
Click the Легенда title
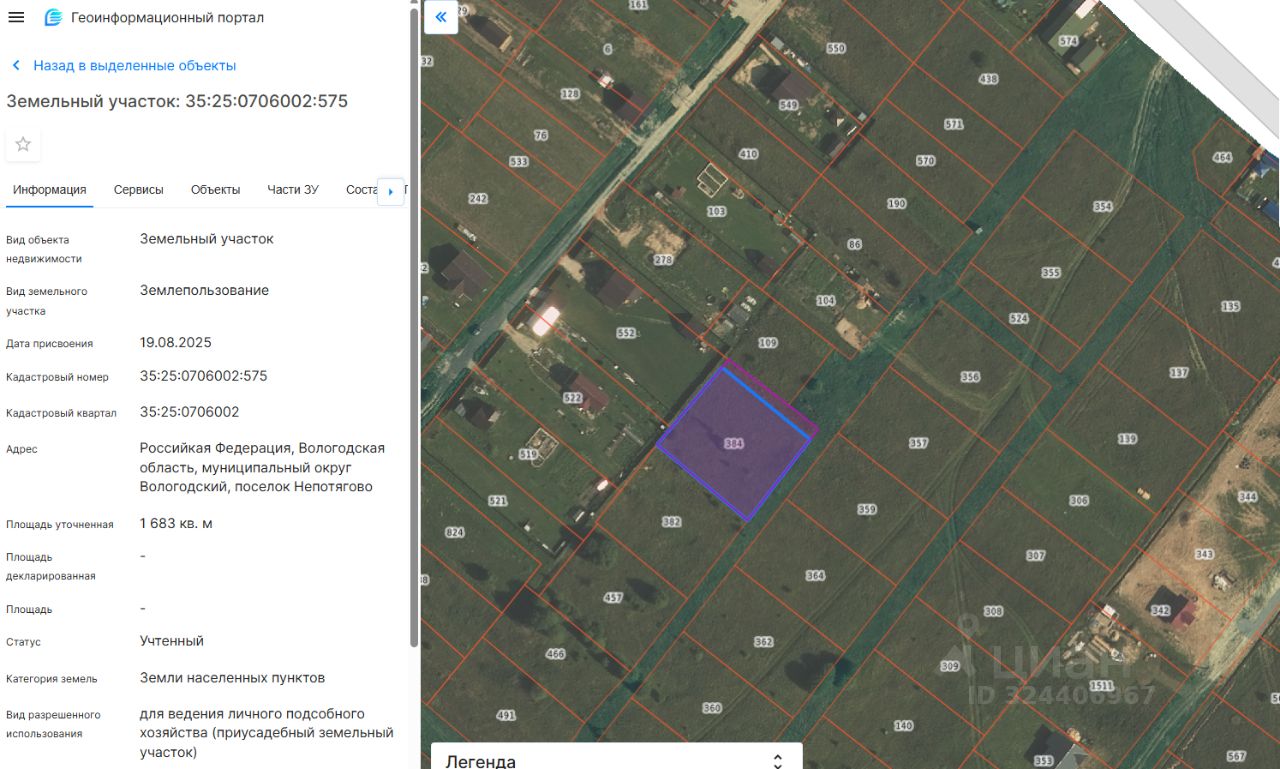click(481, 761)
